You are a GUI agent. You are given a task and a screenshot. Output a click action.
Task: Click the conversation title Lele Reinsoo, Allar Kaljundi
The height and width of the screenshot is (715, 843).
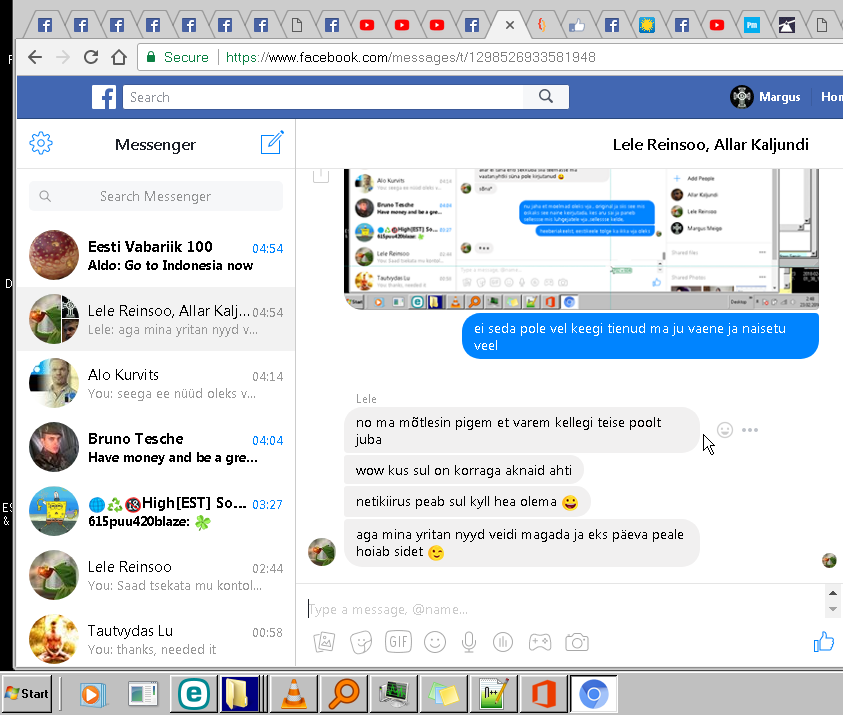(710, 145)
